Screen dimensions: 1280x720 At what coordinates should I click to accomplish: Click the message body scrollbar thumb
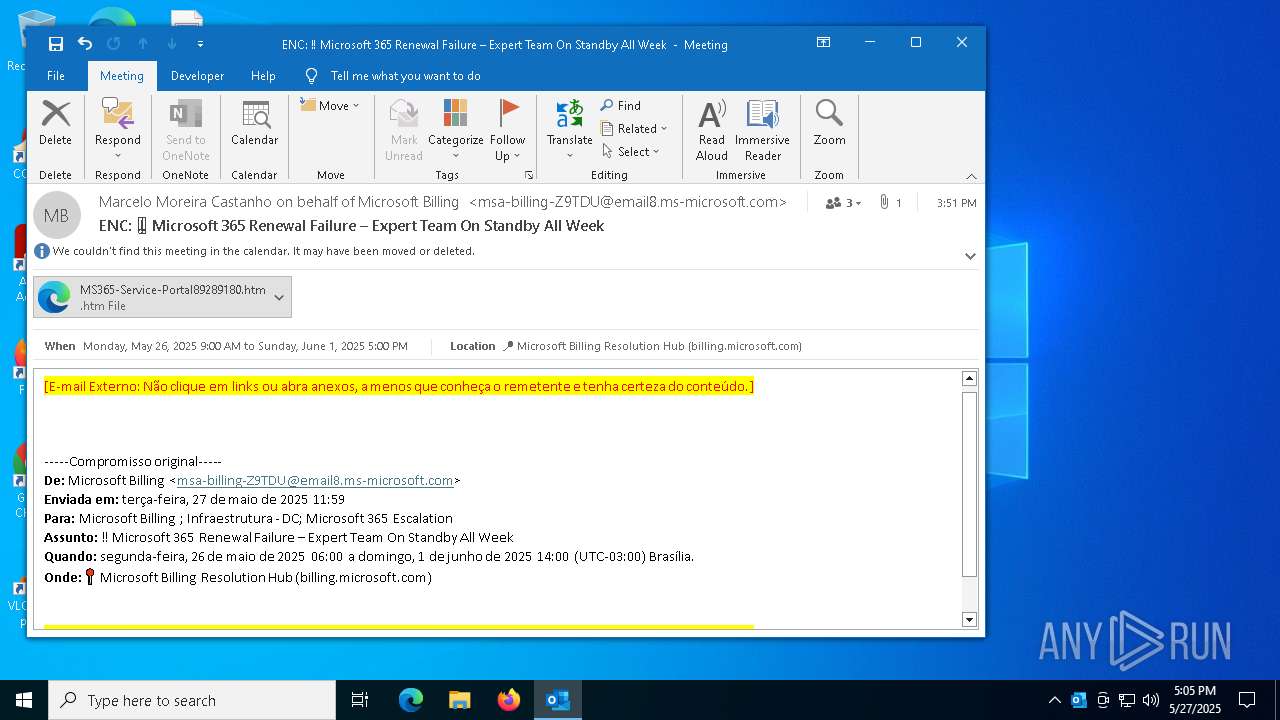(x=968, y=484)
